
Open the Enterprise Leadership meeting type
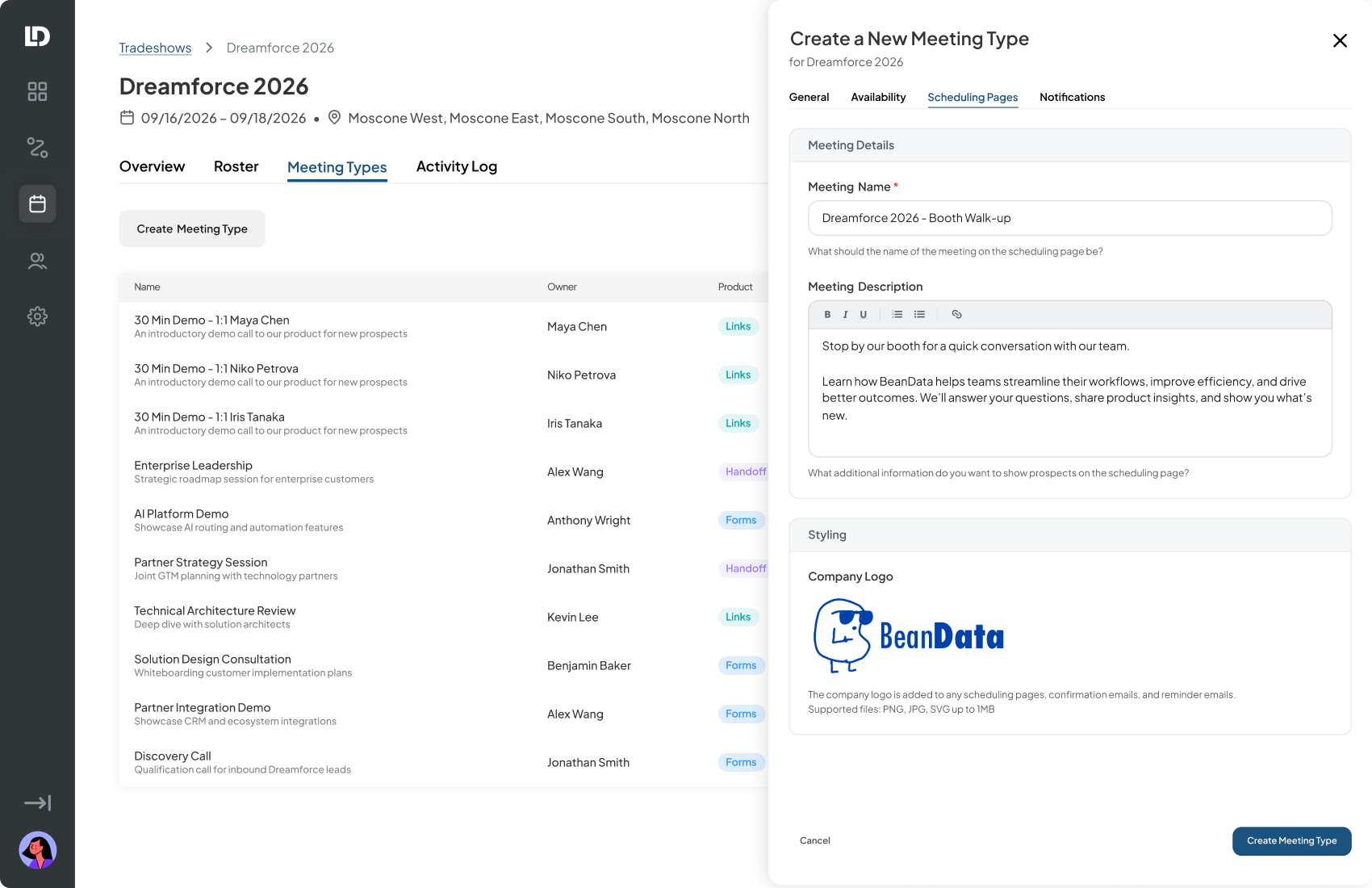(442, 471)
